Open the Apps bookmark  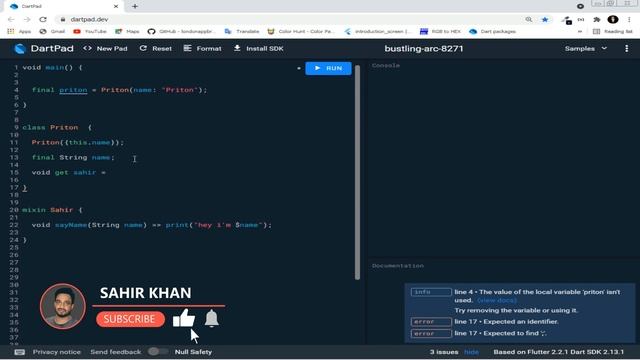pyautogui.click(x=19, y=31)
